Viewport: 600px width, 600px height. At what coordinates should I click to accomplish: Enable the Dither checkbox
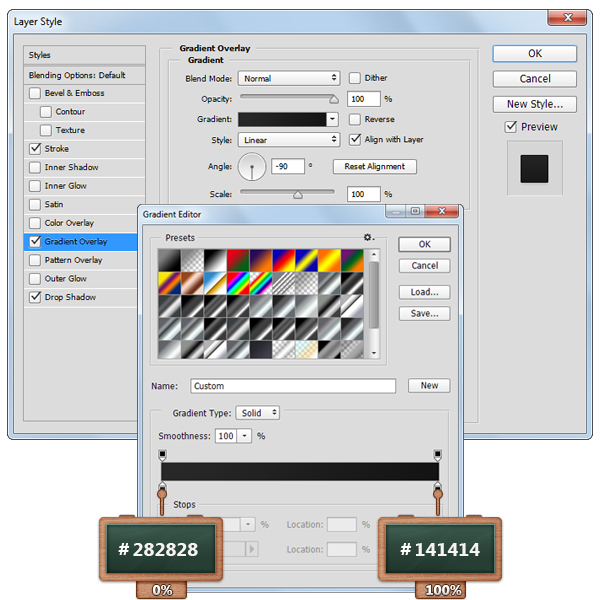tap(355, 78)
